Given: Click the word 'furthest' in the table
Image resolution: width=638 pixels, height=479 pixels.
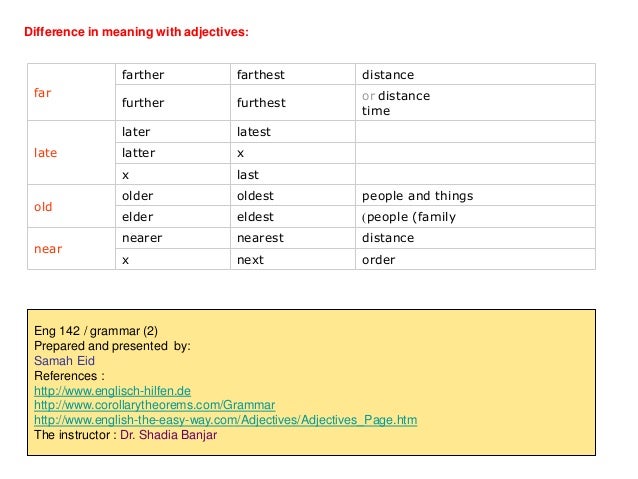Looking at the screenshot, I should [261, 103].
